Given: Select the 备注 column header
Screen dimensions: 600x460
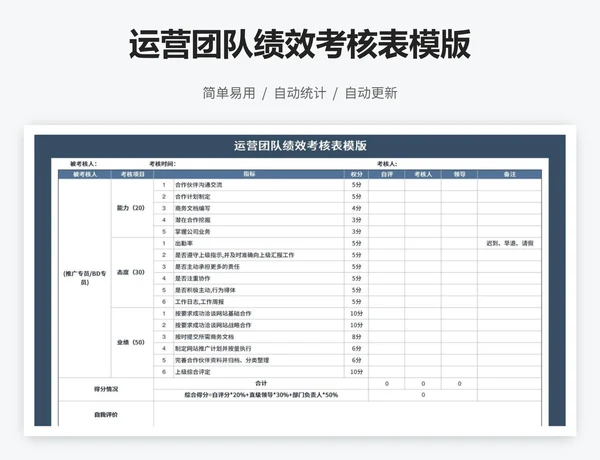Looking at the screenshot, I should click(x=510, y=174).
